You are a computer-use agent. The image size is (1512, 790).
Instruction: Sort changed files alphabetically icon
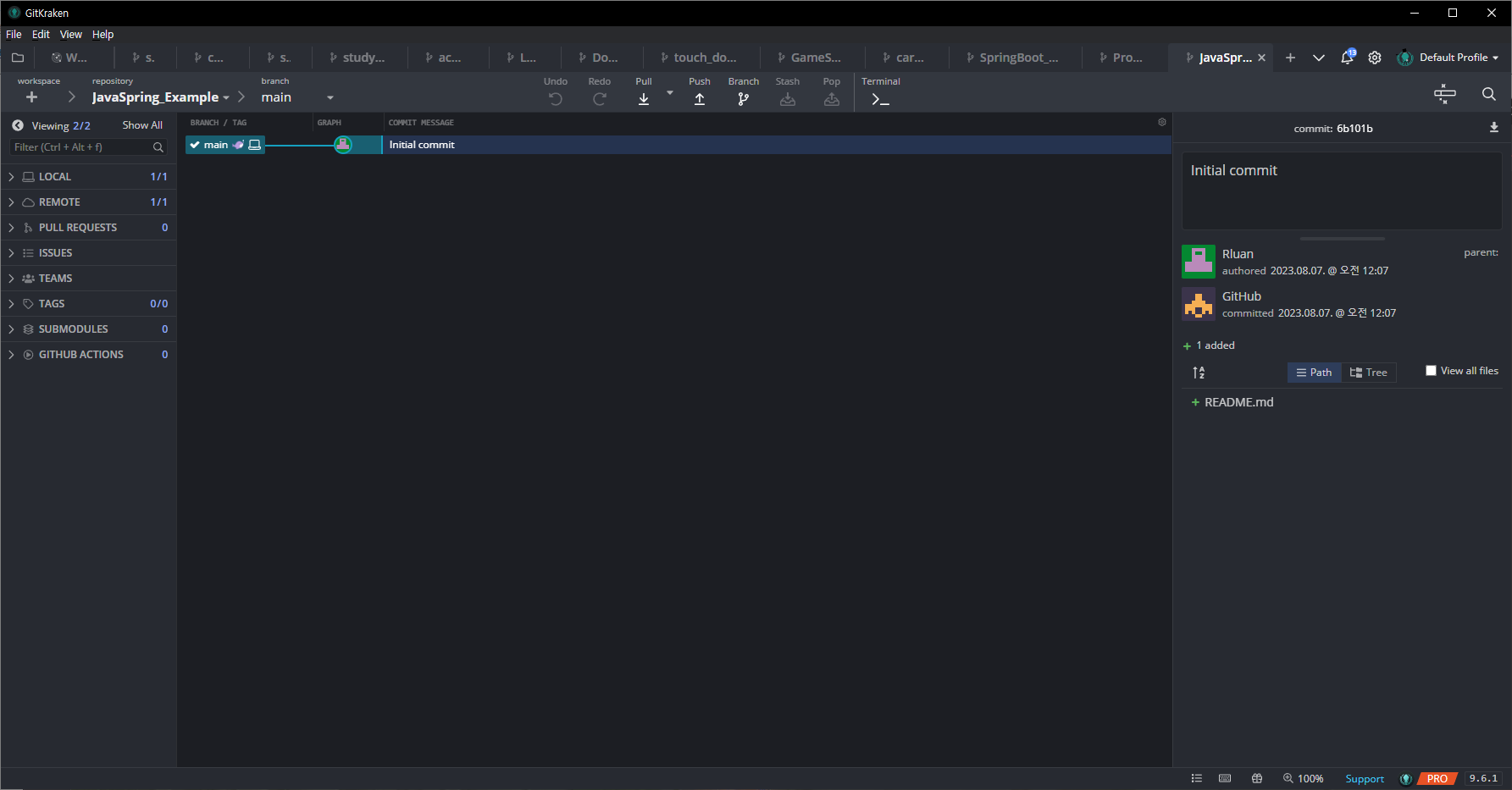coord(1199,373)
